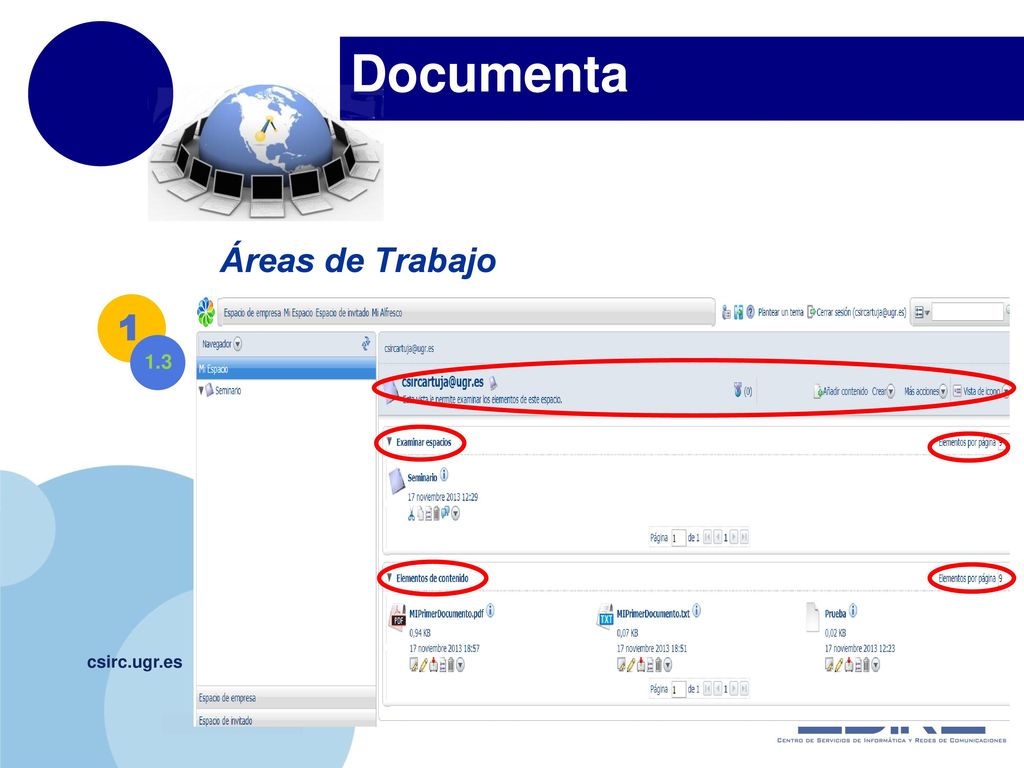
Task: Go to Espacio de empresa in top bar
Action: 252,313
